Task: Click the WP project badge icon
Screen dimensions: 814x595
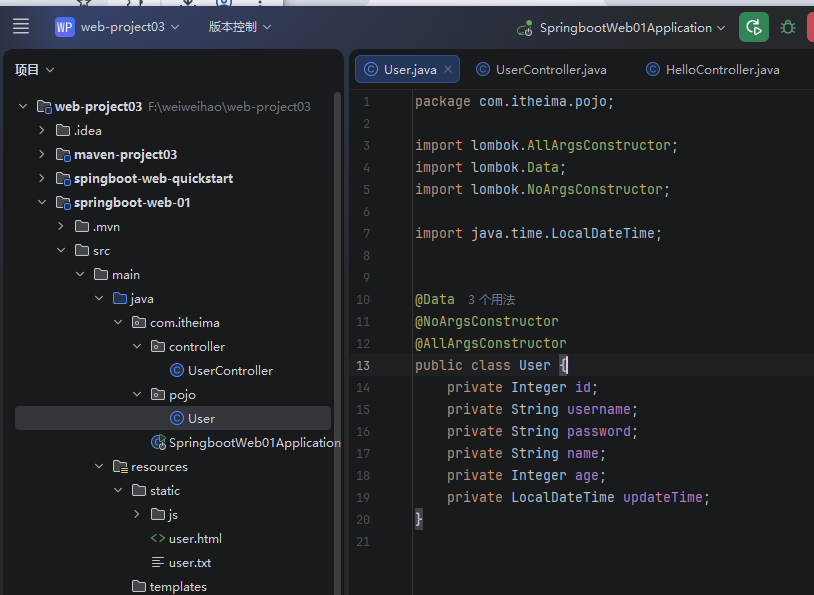Action: (64, 27)
